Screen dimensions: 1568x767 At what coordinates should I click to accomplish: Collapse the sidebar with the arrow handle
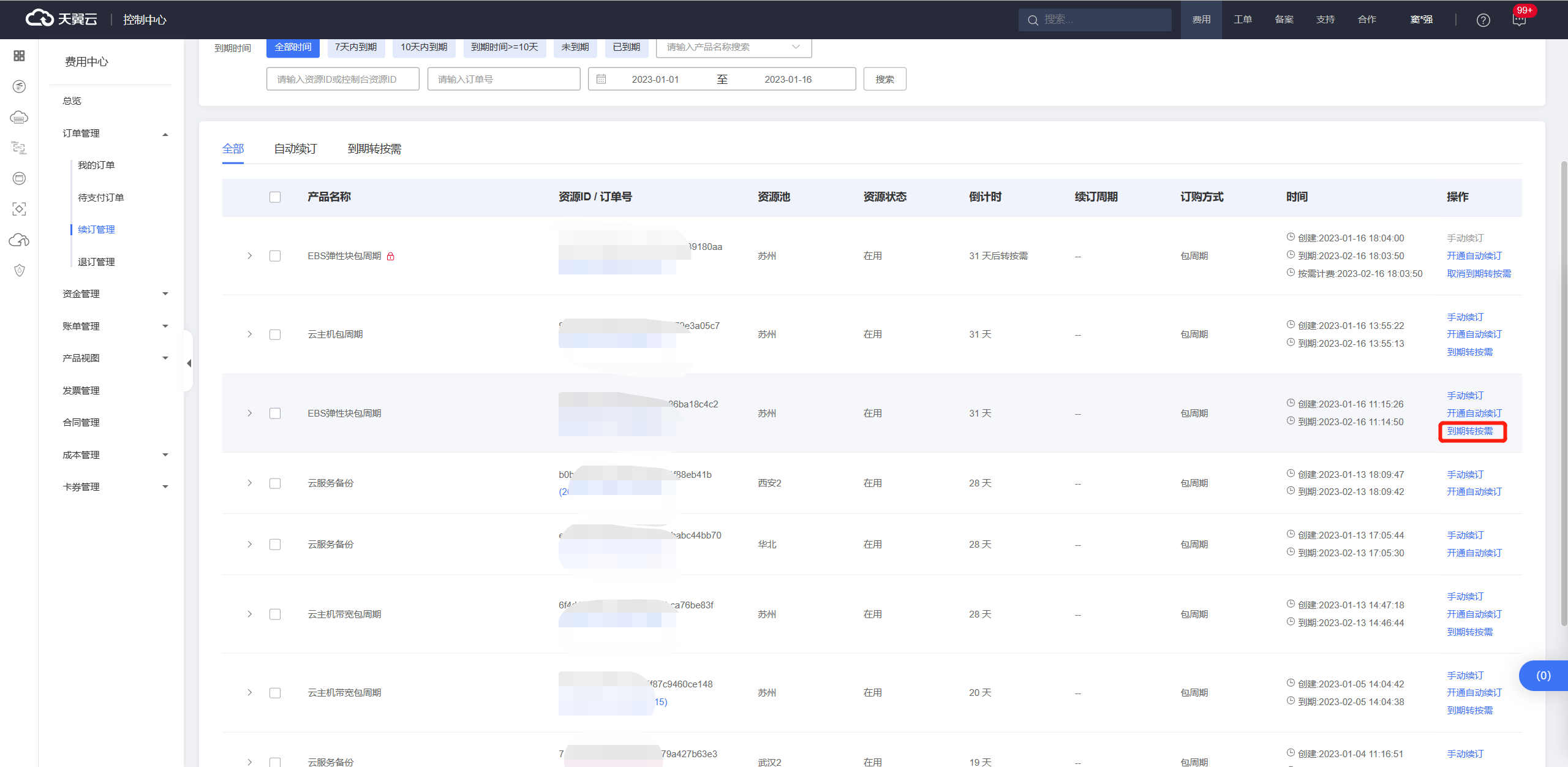click(189, 363)
